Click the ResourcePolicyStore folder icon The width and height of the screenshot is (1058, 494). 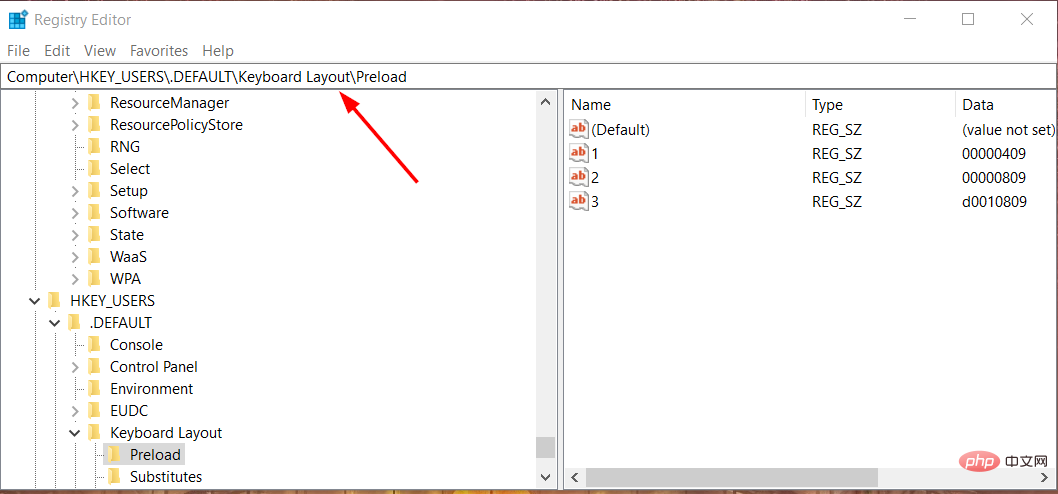[x=95, y=125]
